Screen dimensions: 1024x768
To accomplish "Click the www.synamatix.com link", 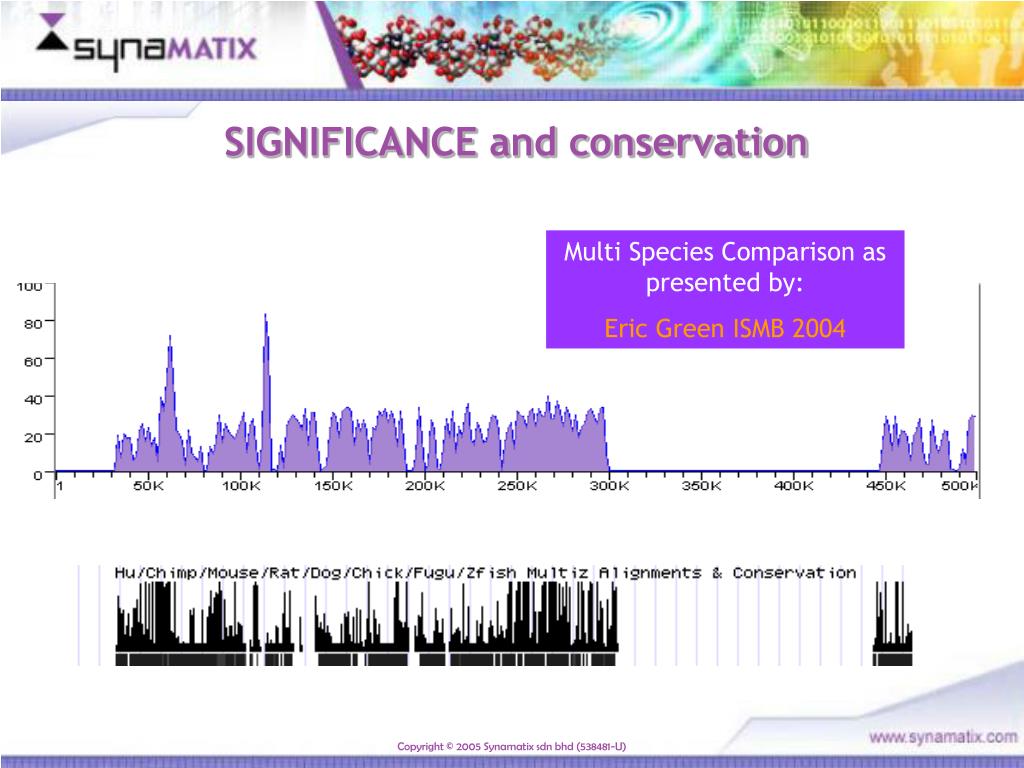I will [943, 737].
